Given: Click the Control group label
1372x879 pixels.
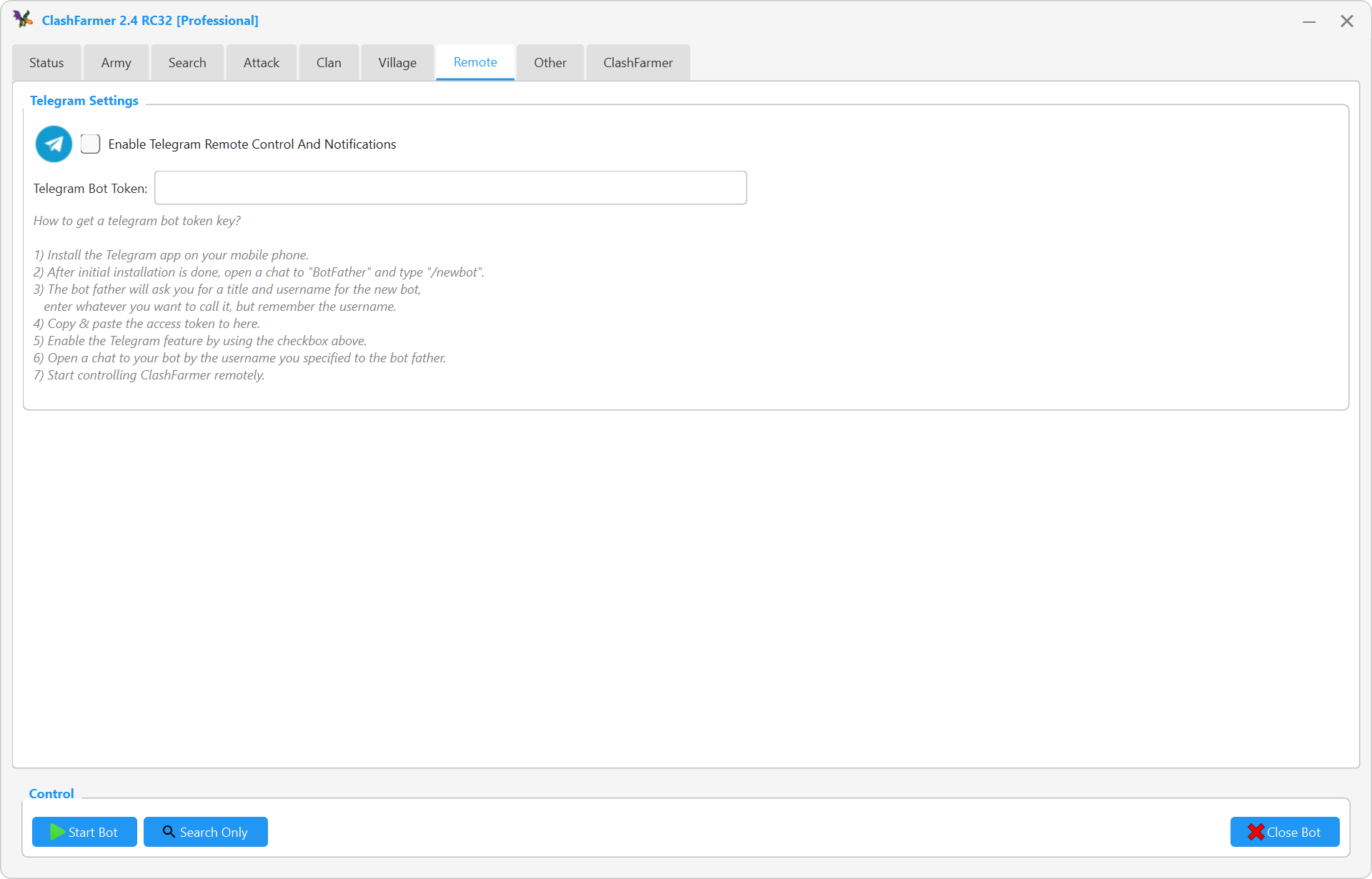Looking at the screenshot, I should (51, 794).
